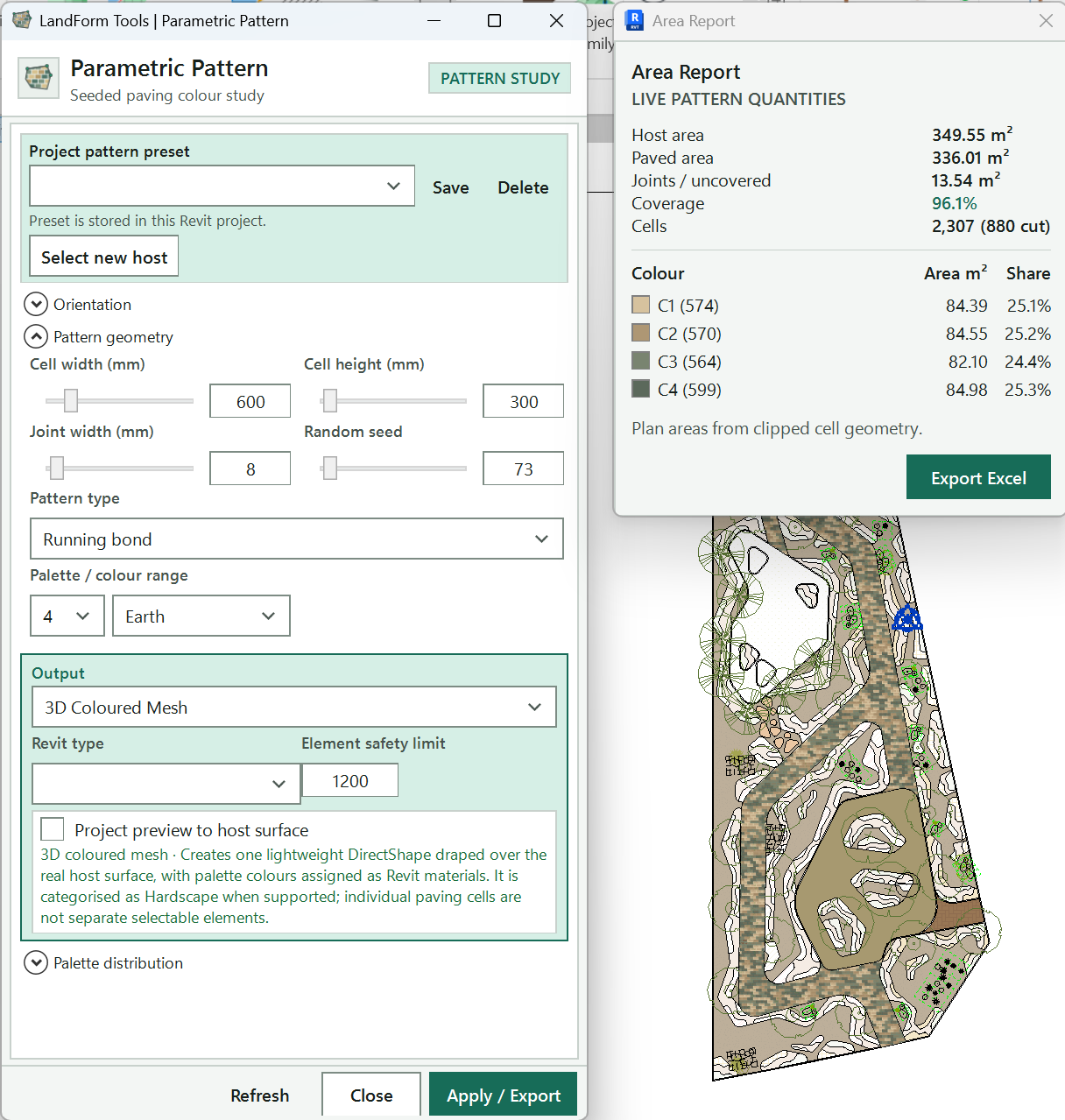The width and height of the screenshot is (1065, 1120).
Task: Click the Cell height slider thumb
Action: coord(329,400)
